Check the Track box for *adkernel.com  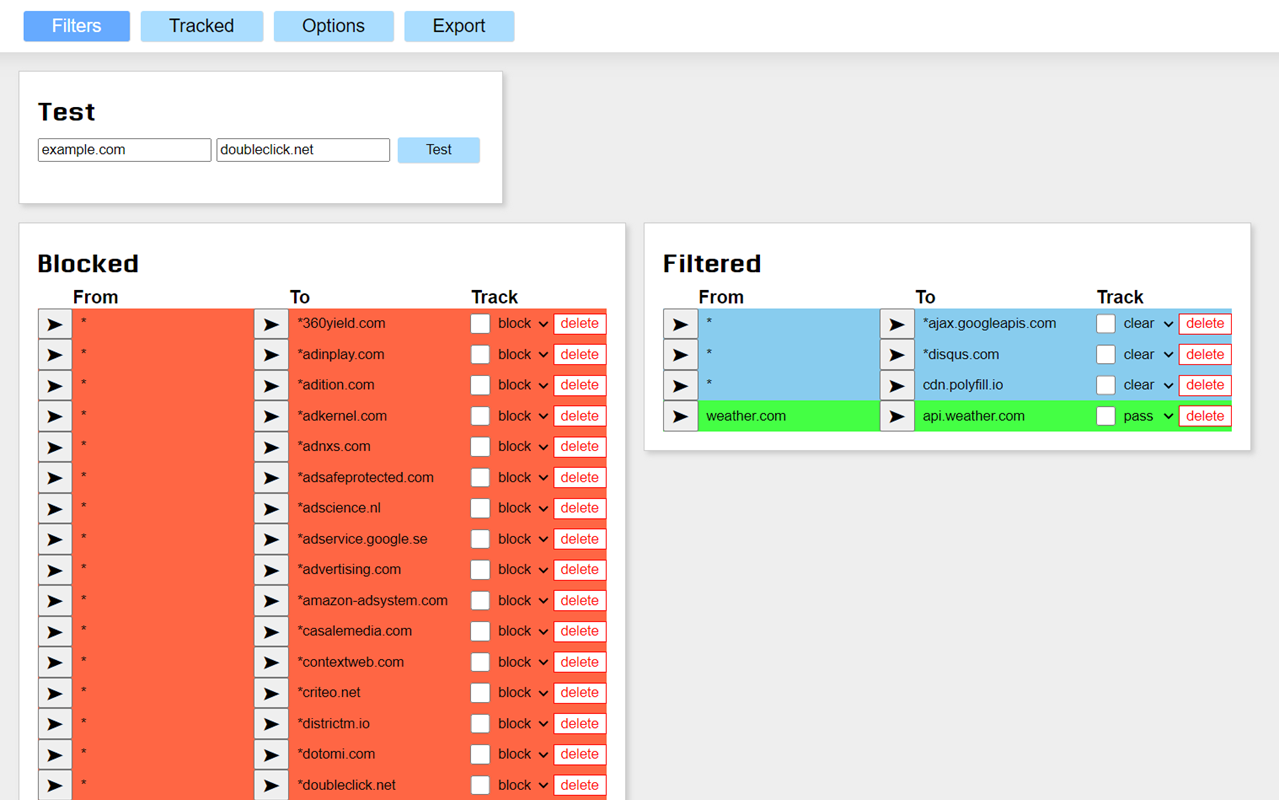point(480,416)
